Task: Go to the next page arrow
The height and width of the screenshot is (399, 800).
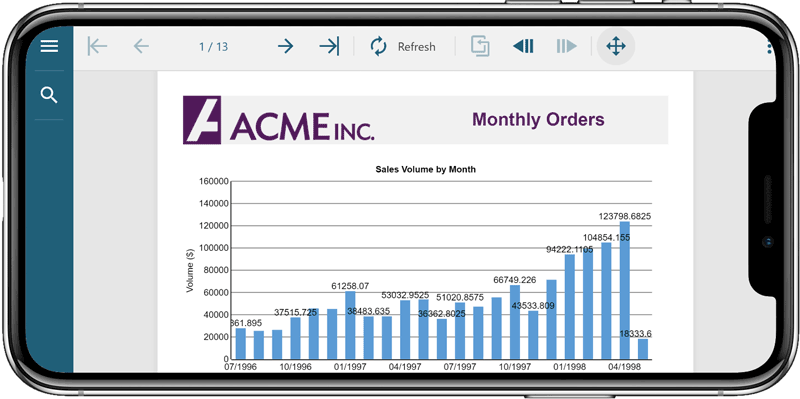Action: [x=286, y=46]
